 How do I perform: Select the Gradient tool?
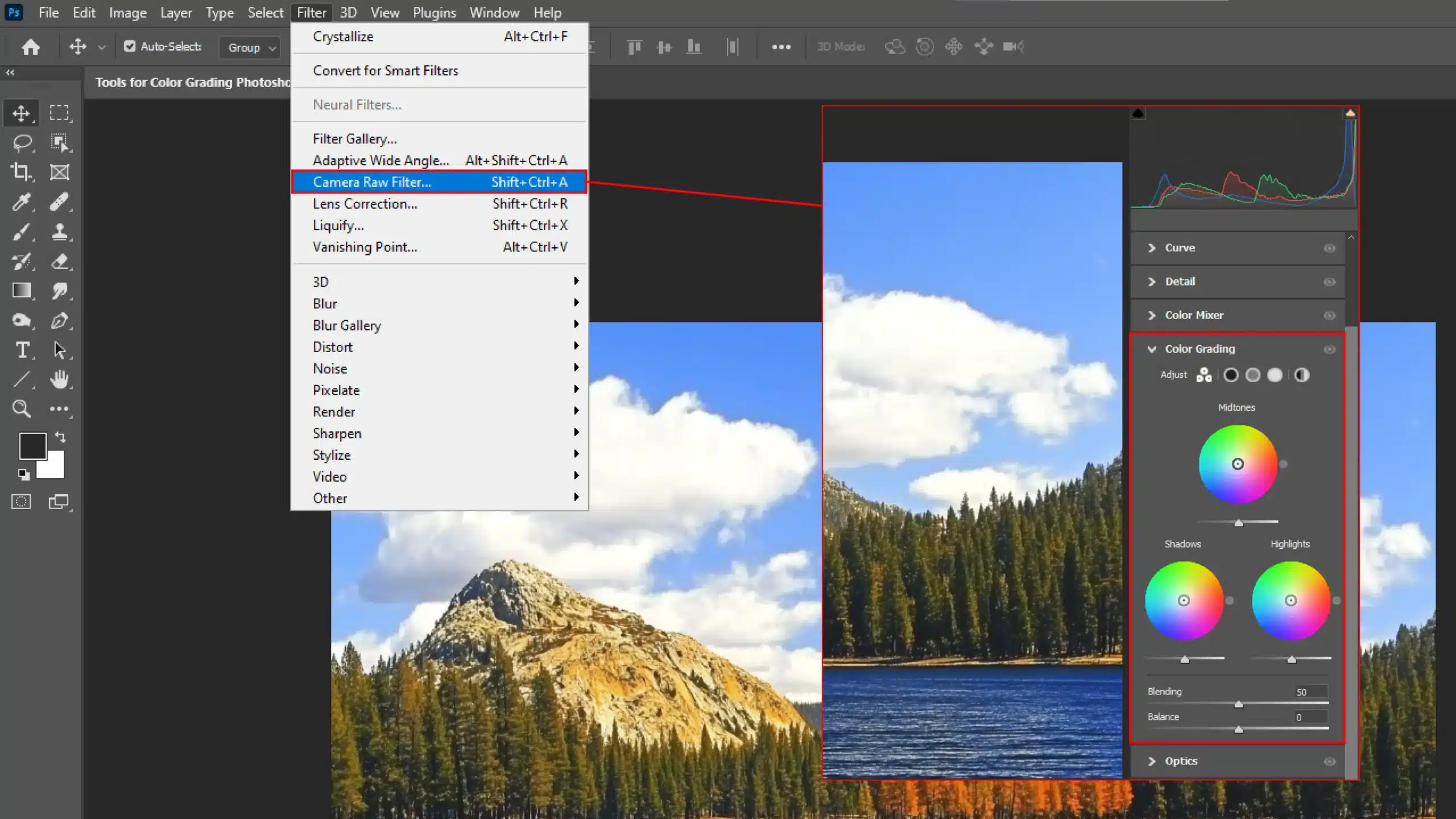tap(22, 291)
